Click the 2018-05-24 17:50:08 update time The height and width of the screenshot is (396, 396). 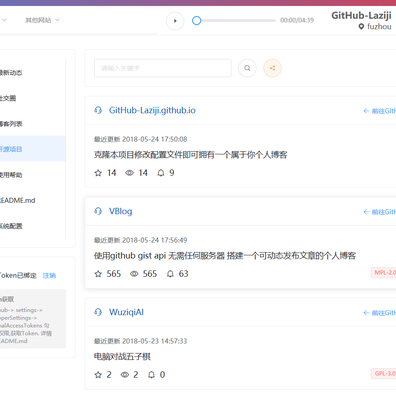pos(155,139)
